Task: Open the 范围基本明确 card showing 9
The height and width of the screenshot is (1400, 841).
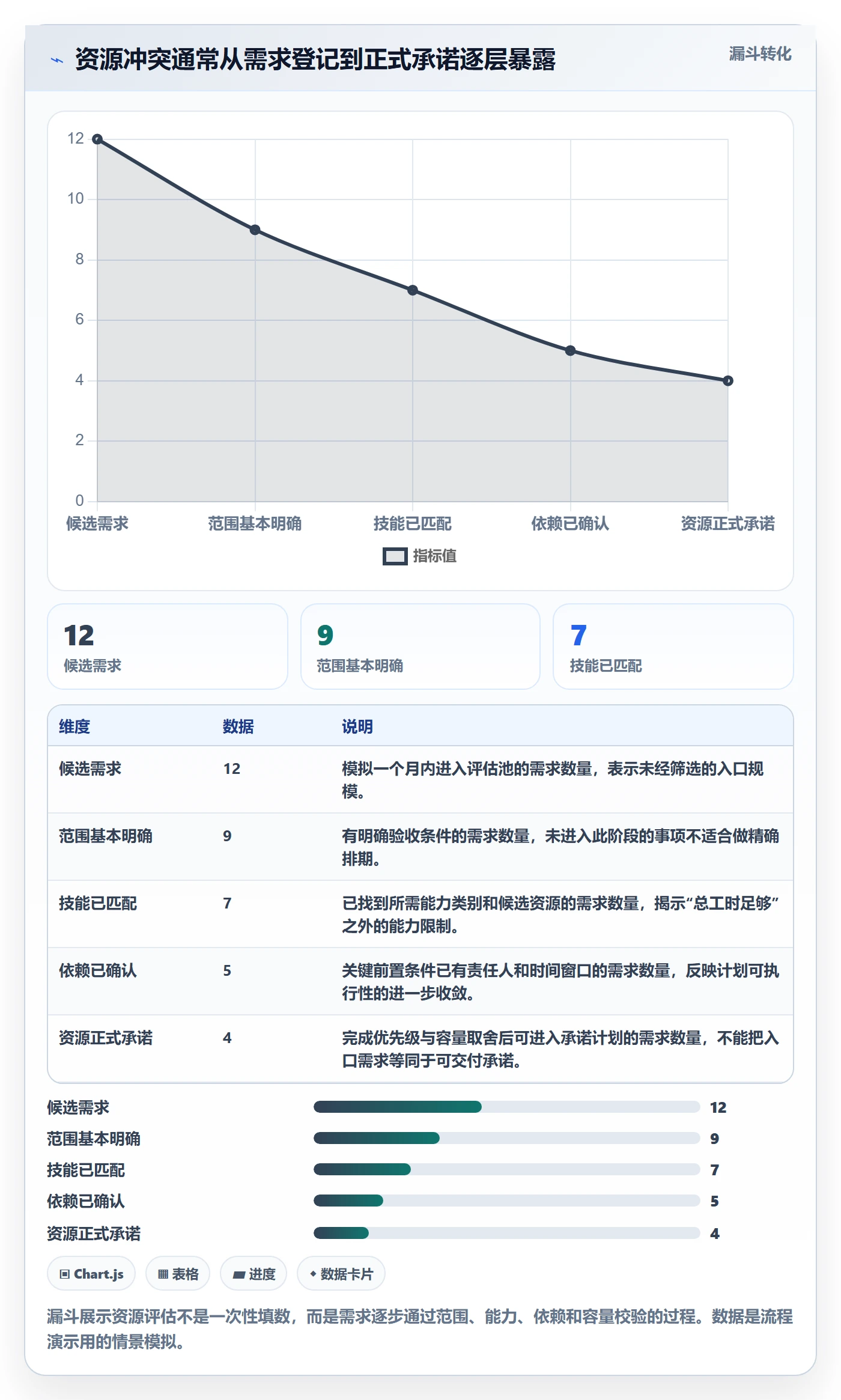Action: point(421,647)
